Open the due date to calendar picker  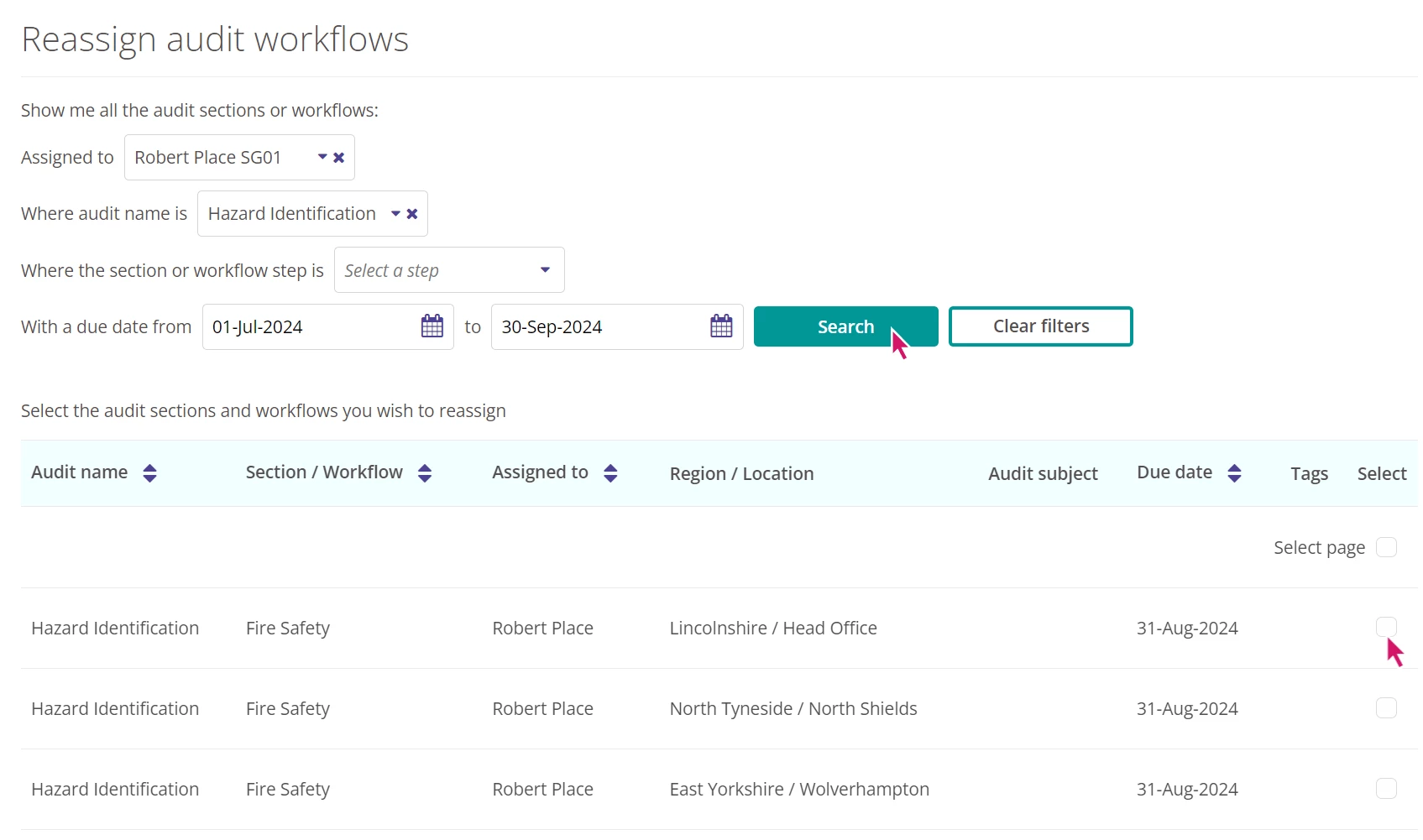pyautogui.click(x=721, y=326)
